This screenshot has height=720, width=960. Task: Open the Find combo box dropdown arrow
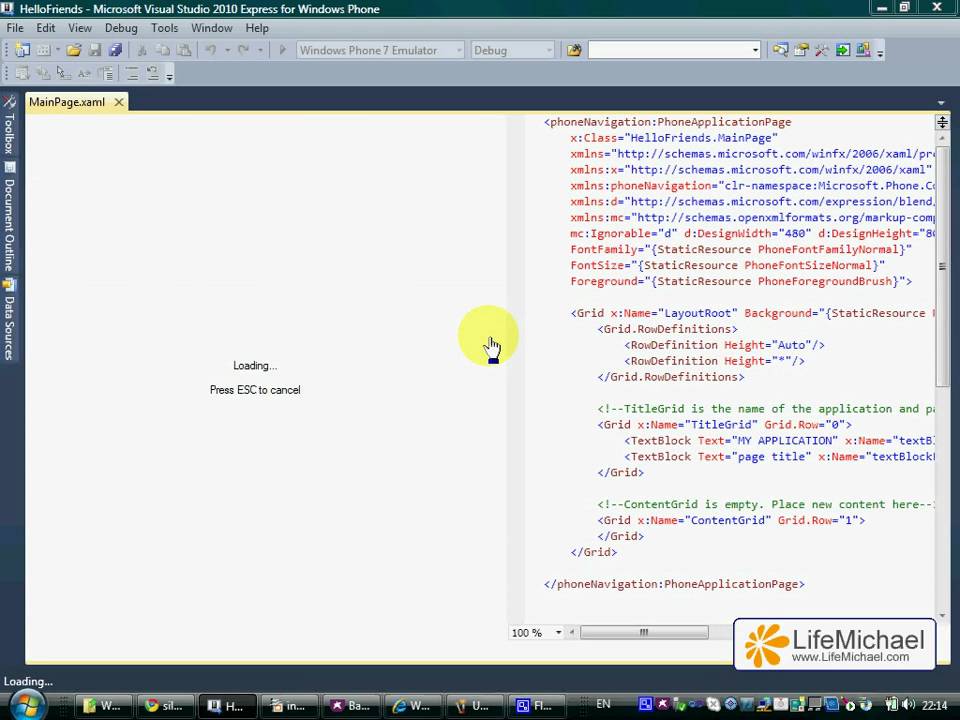tap(755, 50)
